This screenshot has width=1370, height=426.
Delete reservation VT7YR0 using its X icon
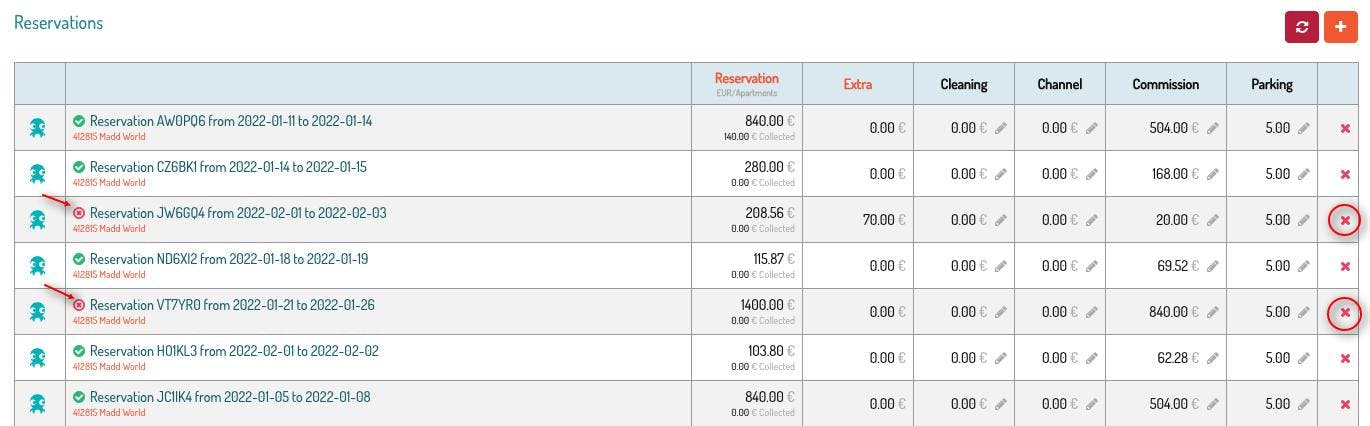pos(1345,312)
